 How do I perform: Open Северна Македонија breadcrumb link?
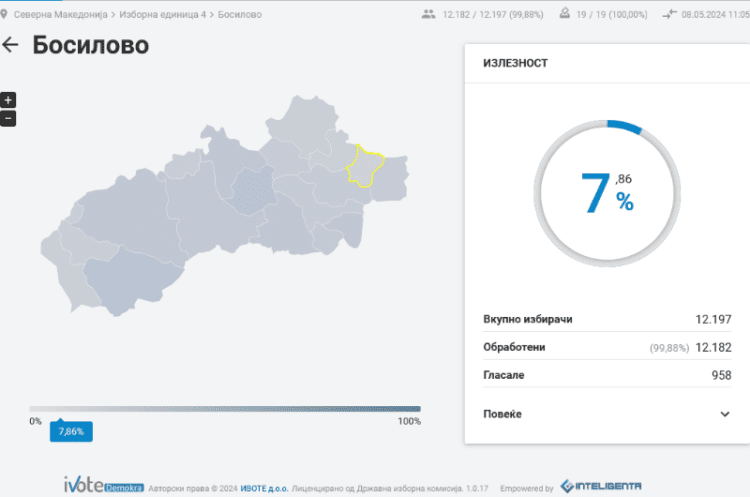(60, 14)
